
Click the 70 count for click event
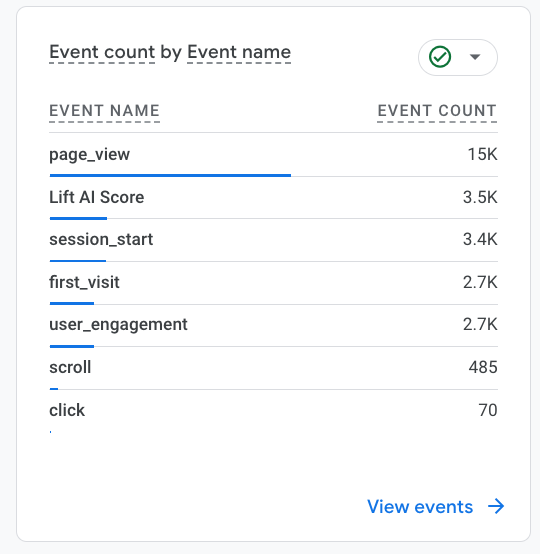(x=488, y=410)
